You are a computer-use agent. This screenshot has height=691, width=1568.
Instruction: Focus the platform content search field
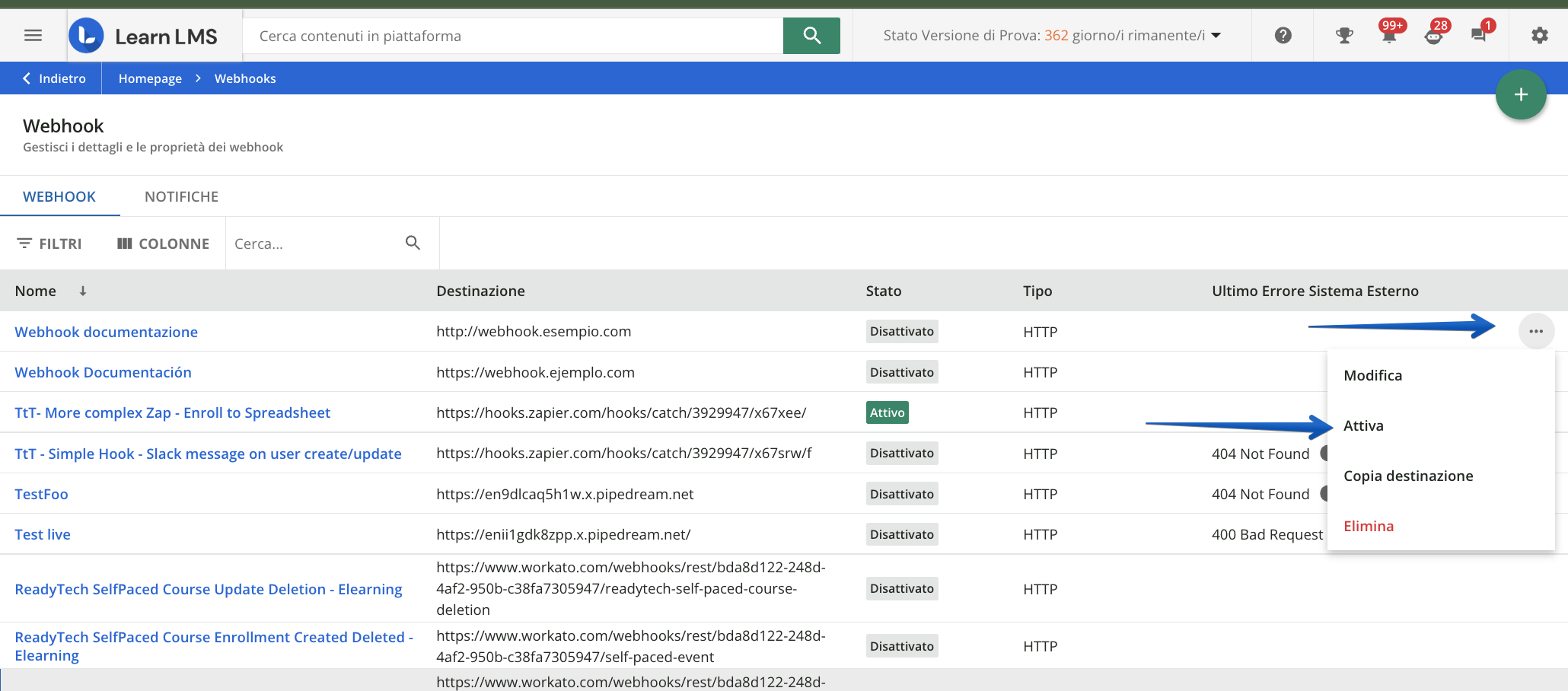click(513, 36)
